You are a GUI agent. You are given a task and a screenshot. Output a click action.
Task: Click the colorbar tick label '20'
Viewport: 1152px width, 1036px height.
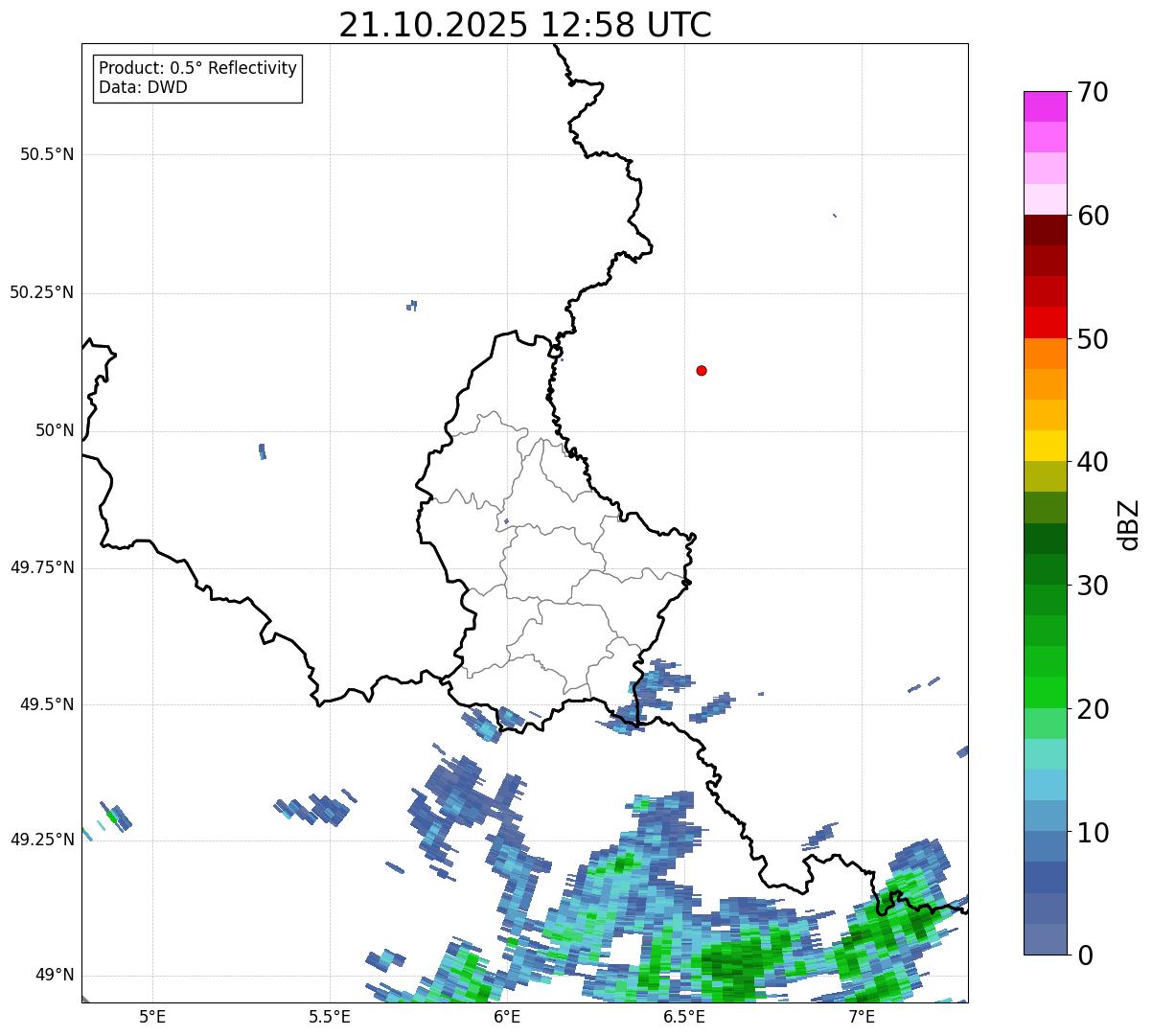1093,709
